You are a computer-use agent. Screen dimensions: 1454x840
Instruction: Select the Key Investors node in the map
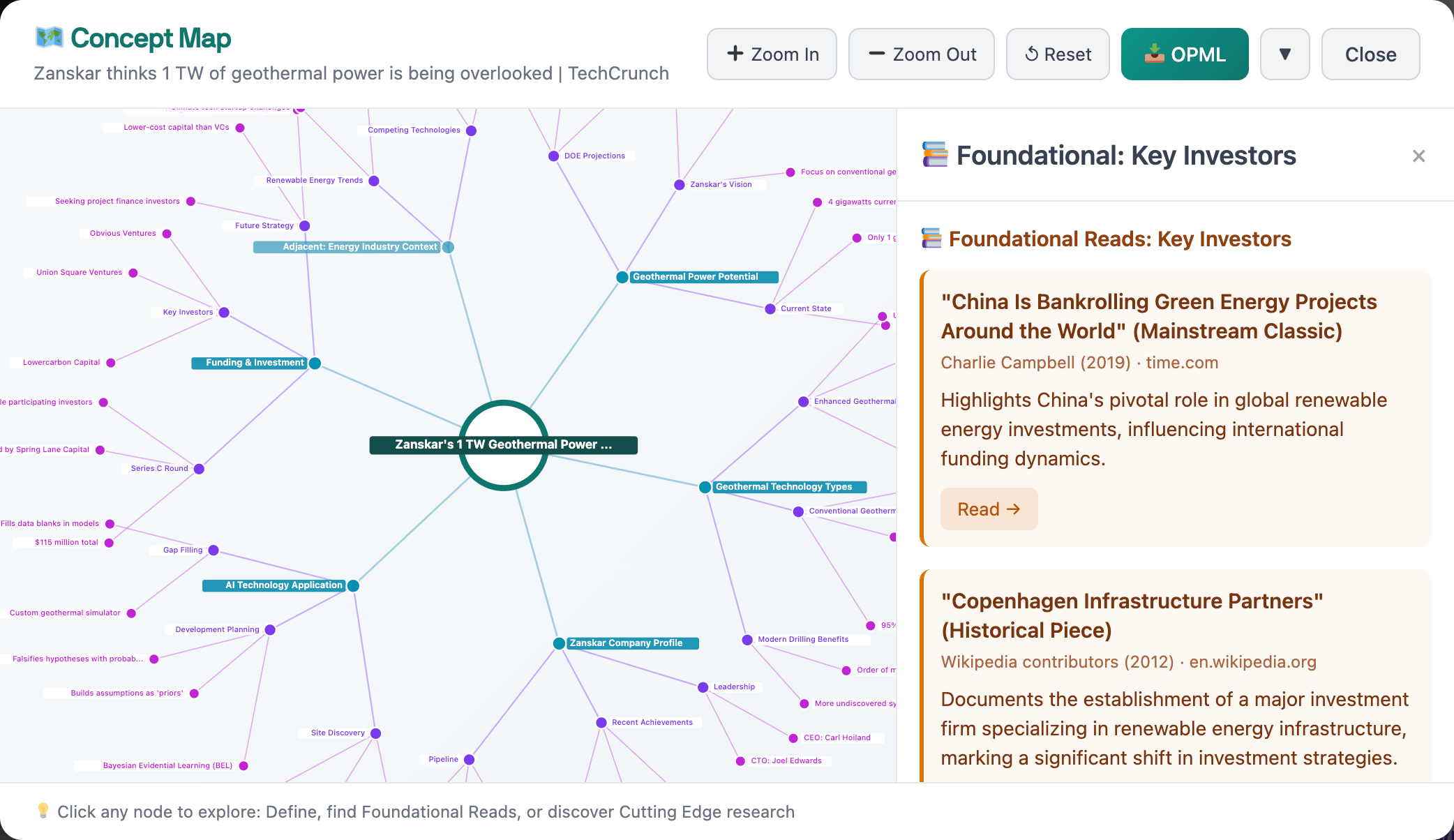click(x=223, y=312)
